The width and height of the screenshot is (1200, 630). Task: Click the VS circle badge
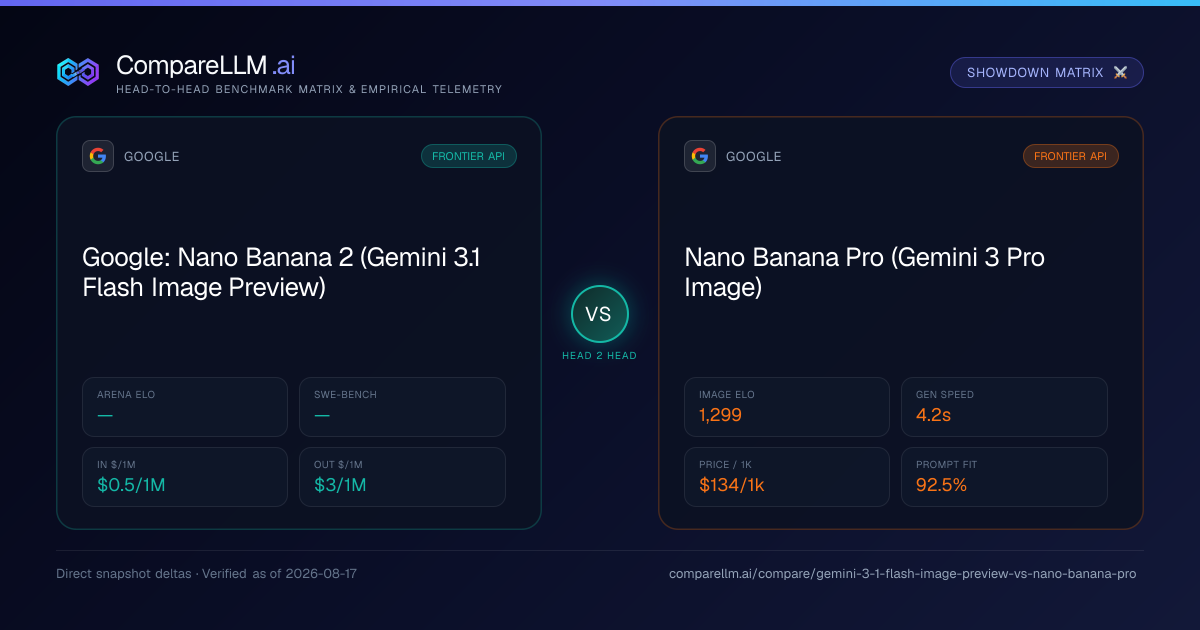coord(599,314)
